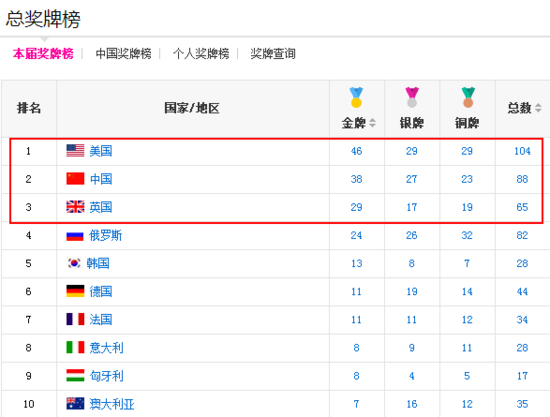Click the Australia flag icon
Screen dimensions: 550x417
[x=75, y=404]
